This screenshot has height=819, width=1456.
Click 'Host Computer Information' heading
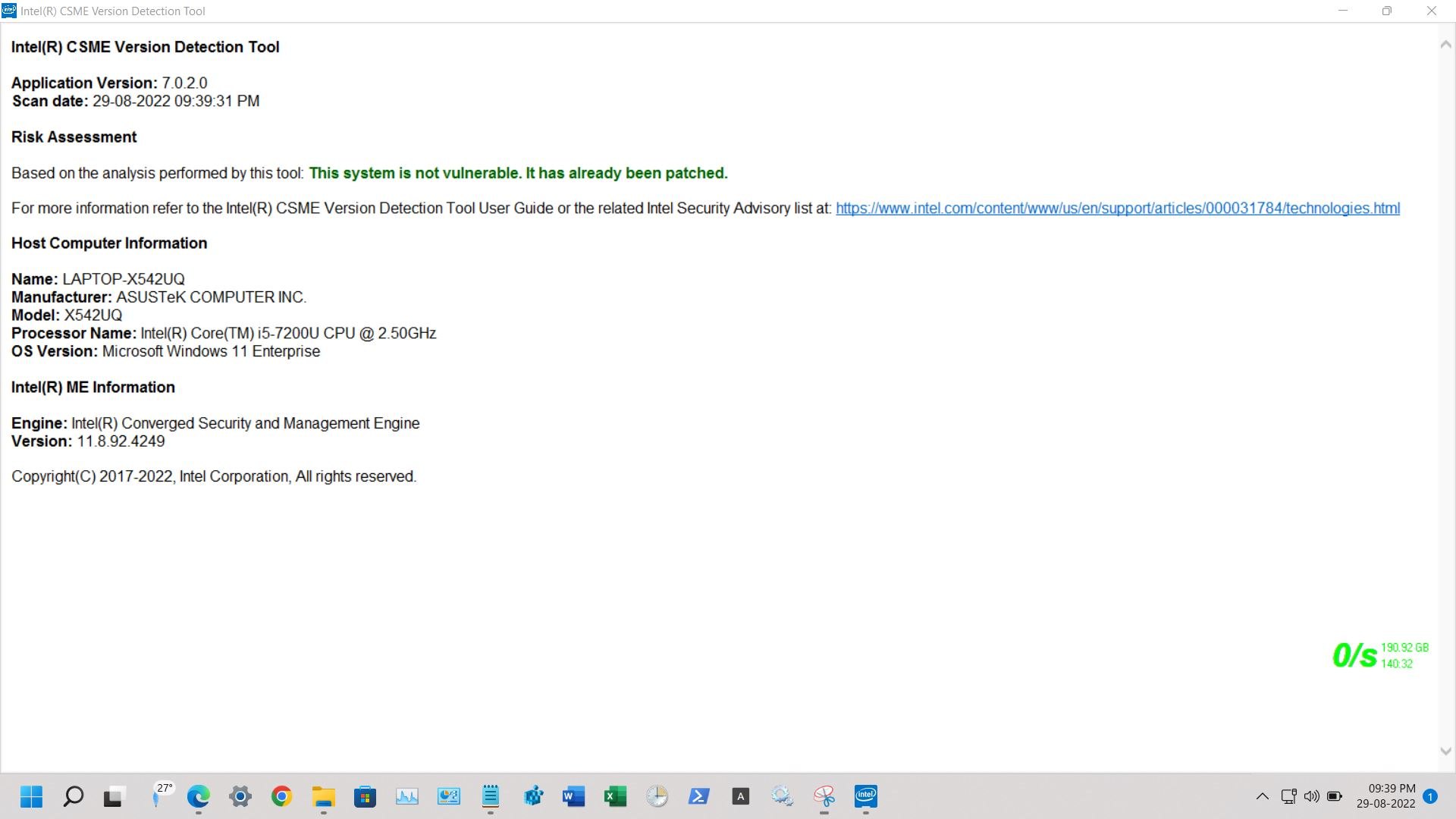(109, 243)
